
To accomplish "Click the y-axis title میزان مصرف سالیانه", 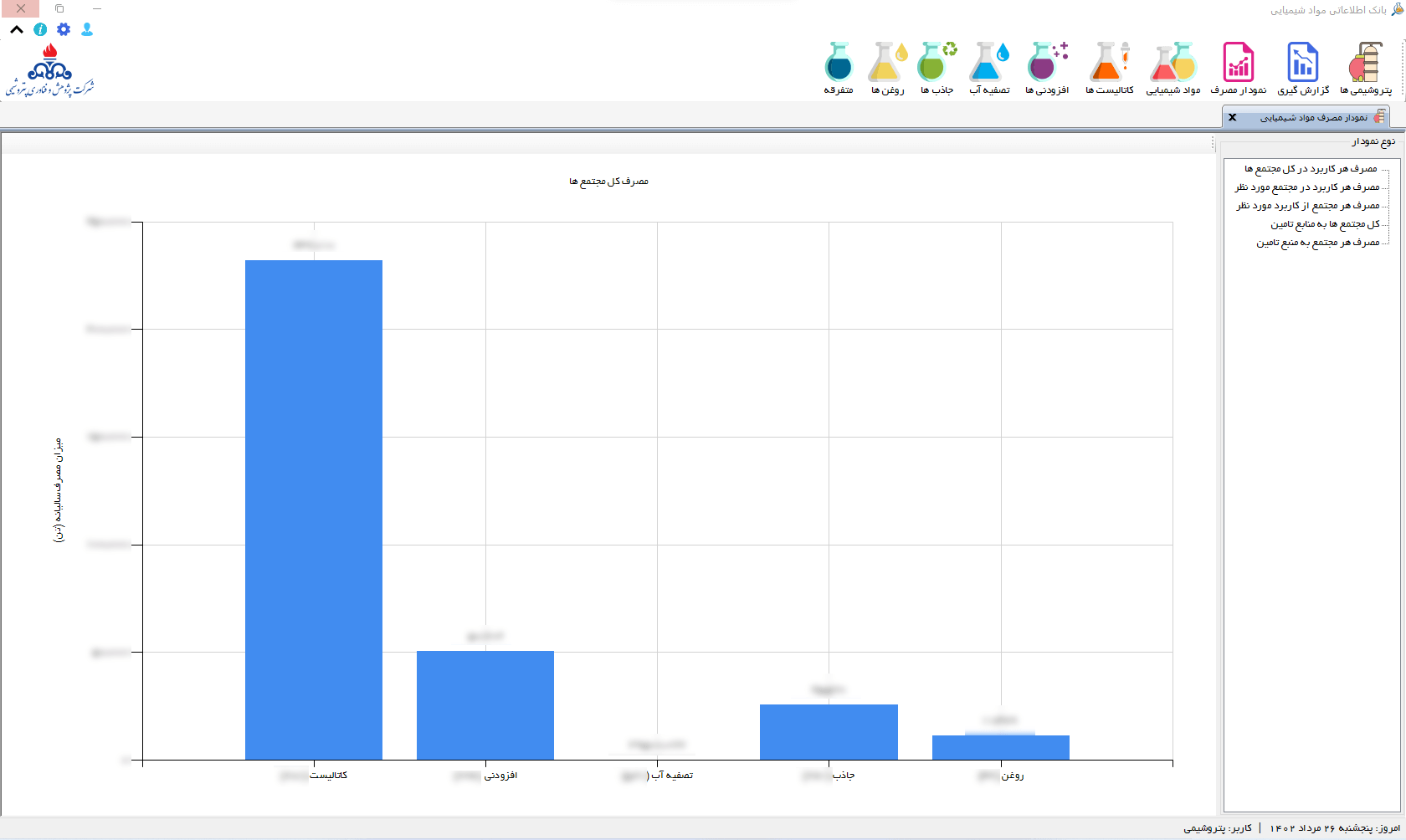I will pyautogui.click(x=59, y=490).
